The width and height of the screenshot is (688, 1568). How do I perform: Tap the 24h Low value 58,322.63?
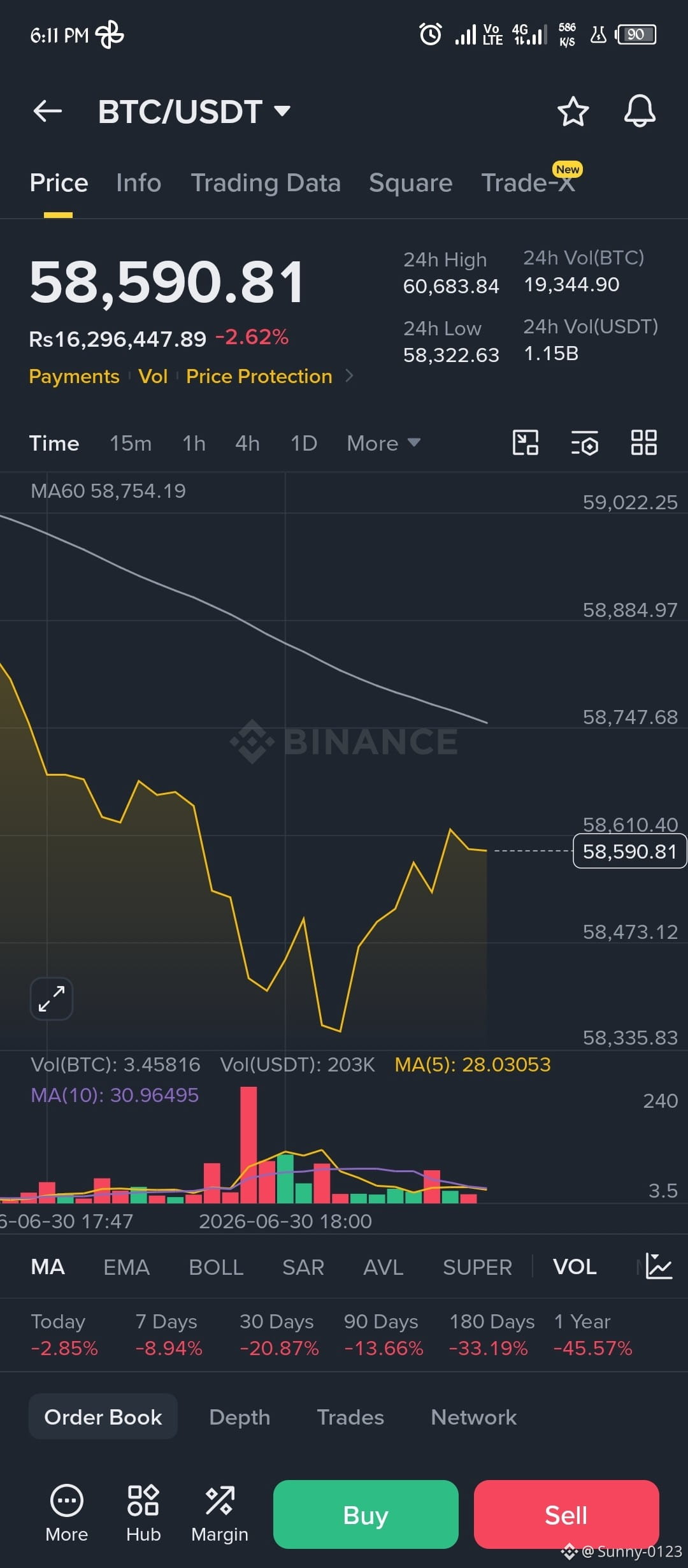(451, 355)
